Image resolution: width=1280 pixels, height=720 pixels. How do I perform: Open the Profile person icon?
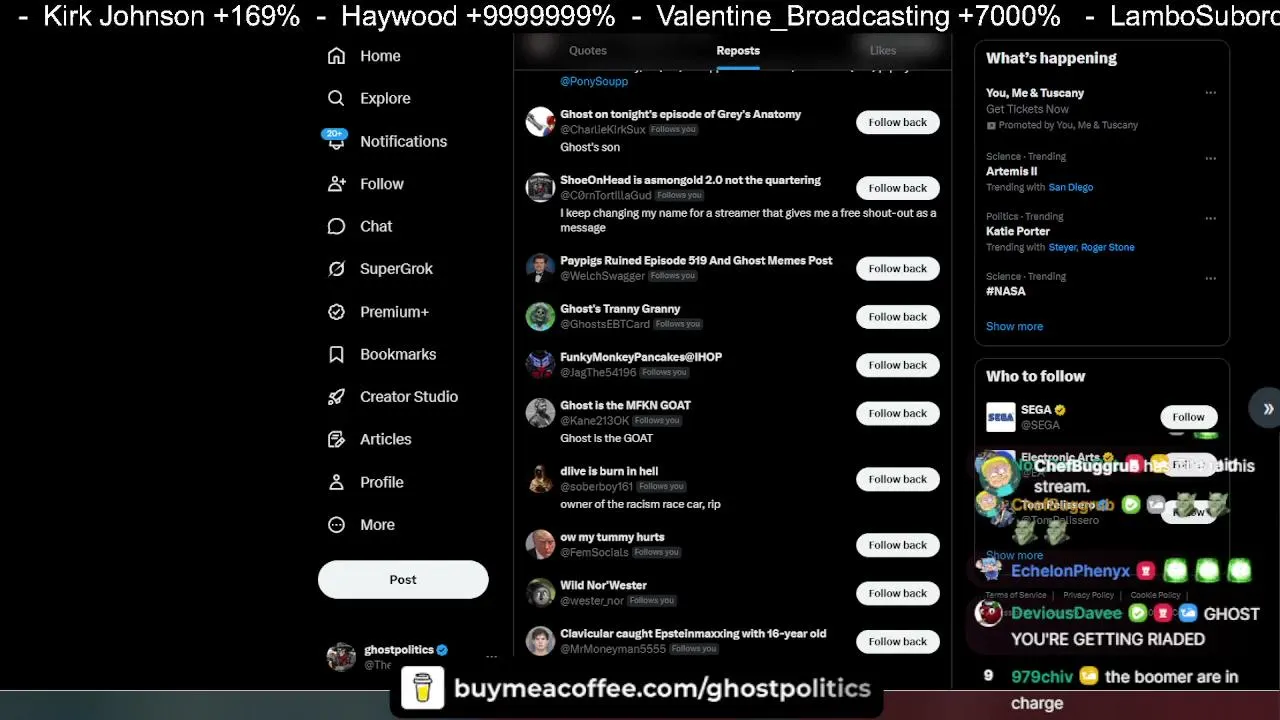337,482
